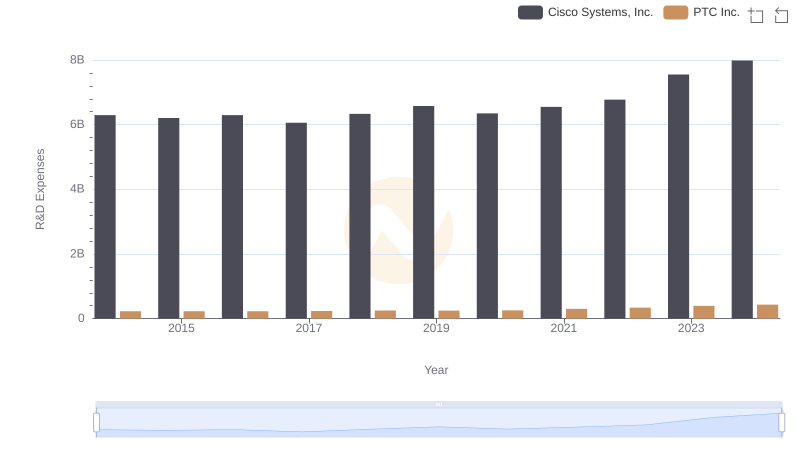Screen dimensions: 800x461
Task: Click the R&D Expenses axis title
Action: coord(40,189)
